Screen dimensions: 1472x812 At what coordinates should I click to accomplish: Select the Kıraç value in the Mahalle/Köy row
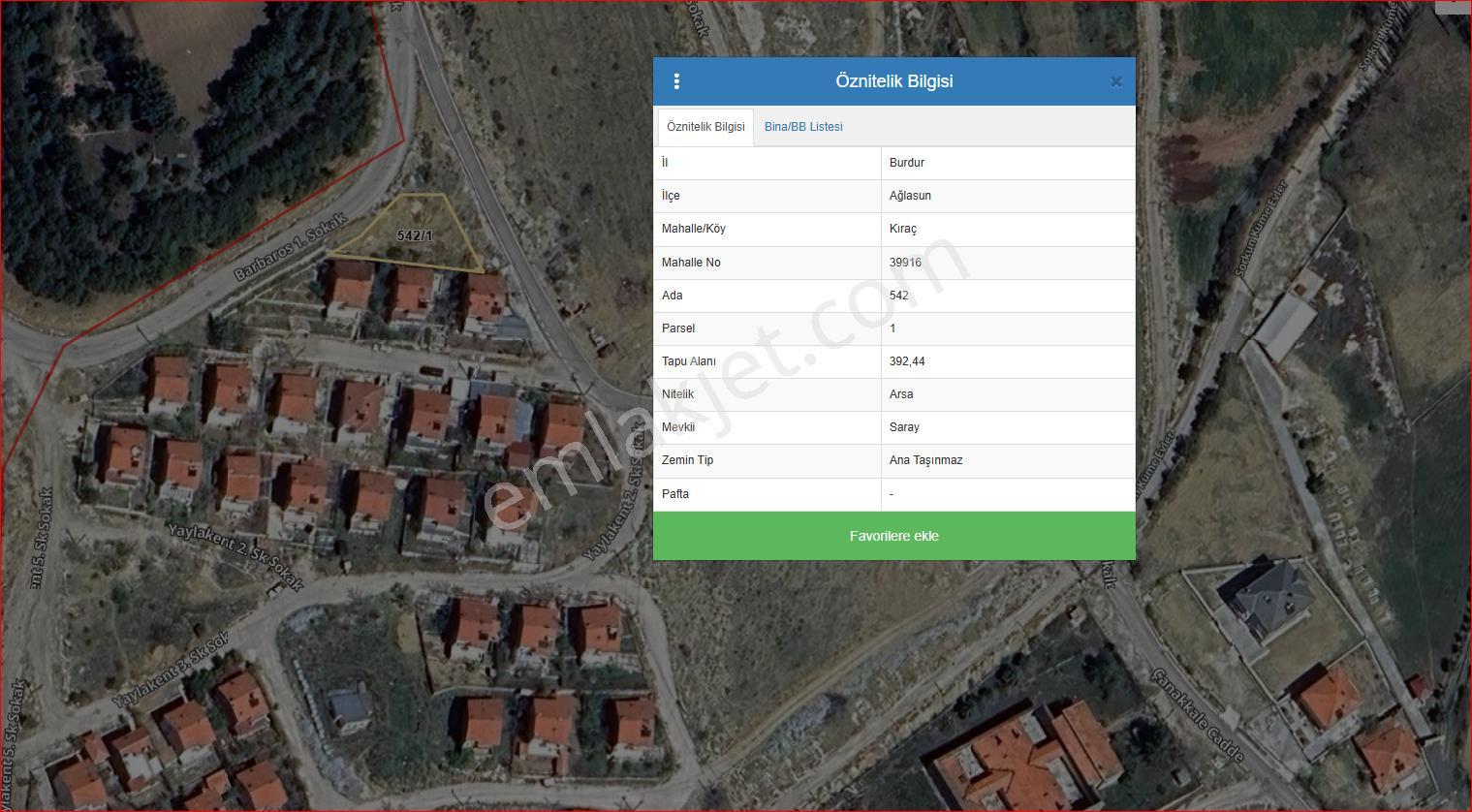click(902, 229)
